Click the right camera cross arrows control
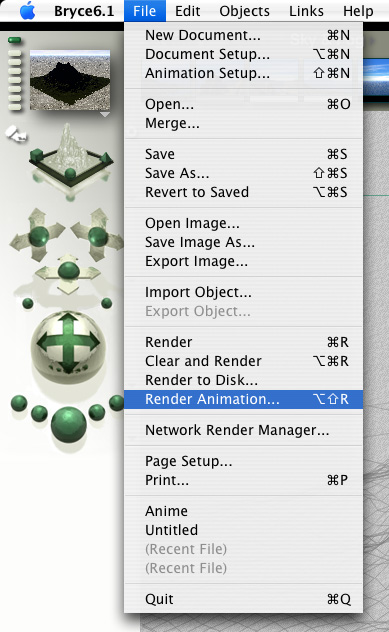 pyautogui.click(x=98, y=235)
